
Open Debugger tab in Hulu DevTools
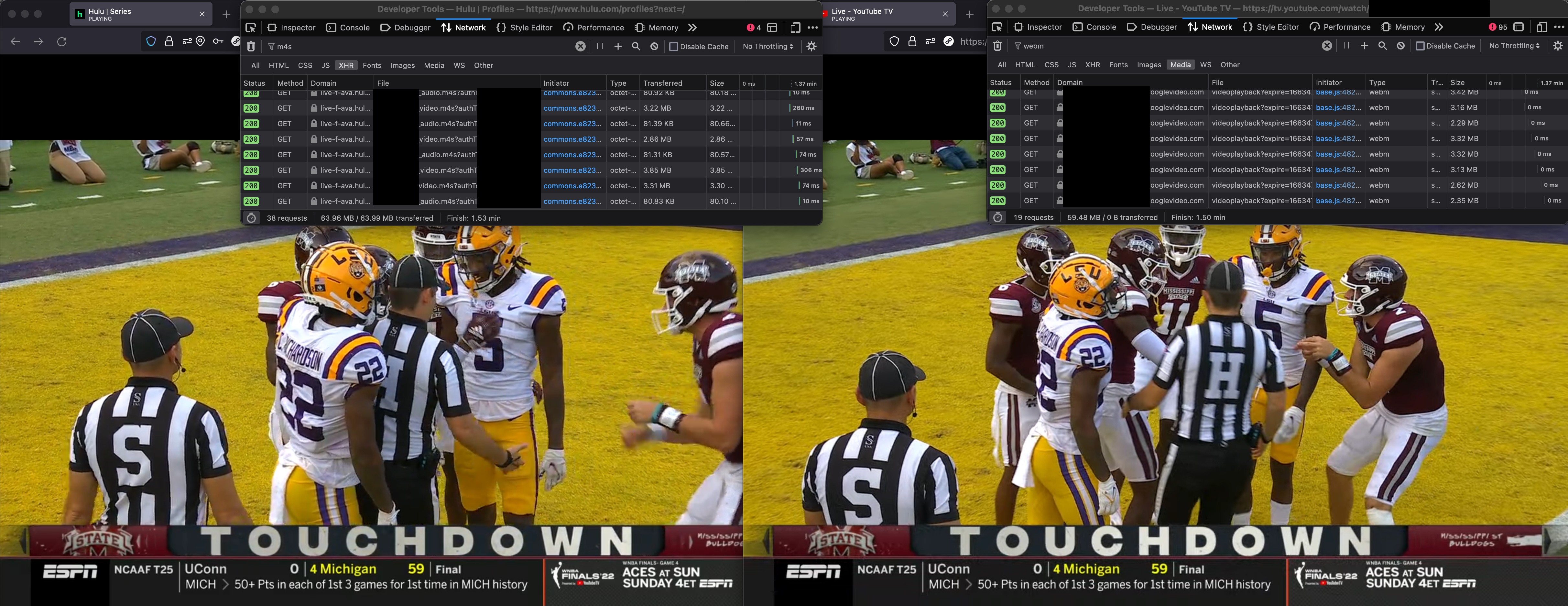(405, 28)
